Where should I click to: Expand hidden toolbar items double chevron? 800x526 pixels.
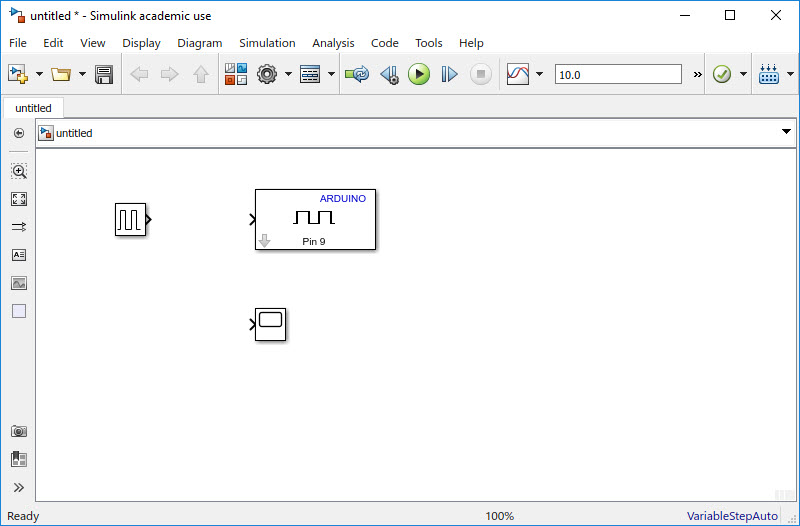[697, 74]
